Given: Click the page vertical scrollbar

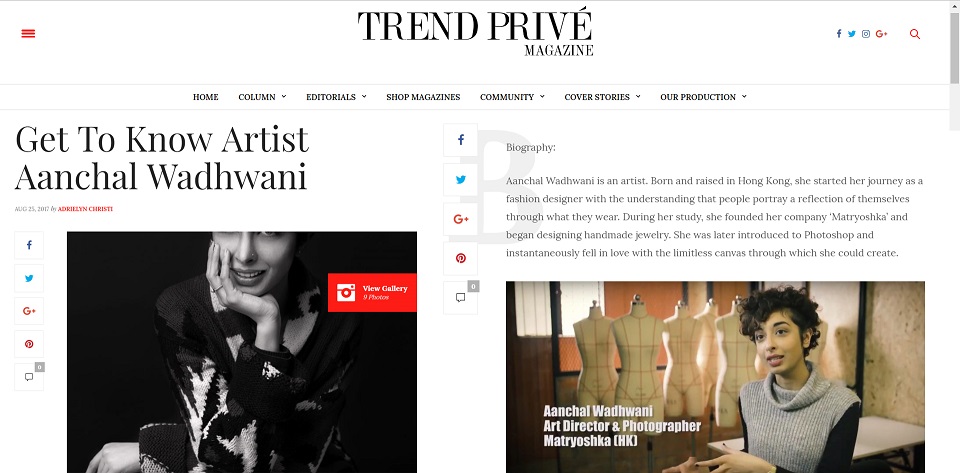Looking at the screenshot, I should [x=954, y=236].
